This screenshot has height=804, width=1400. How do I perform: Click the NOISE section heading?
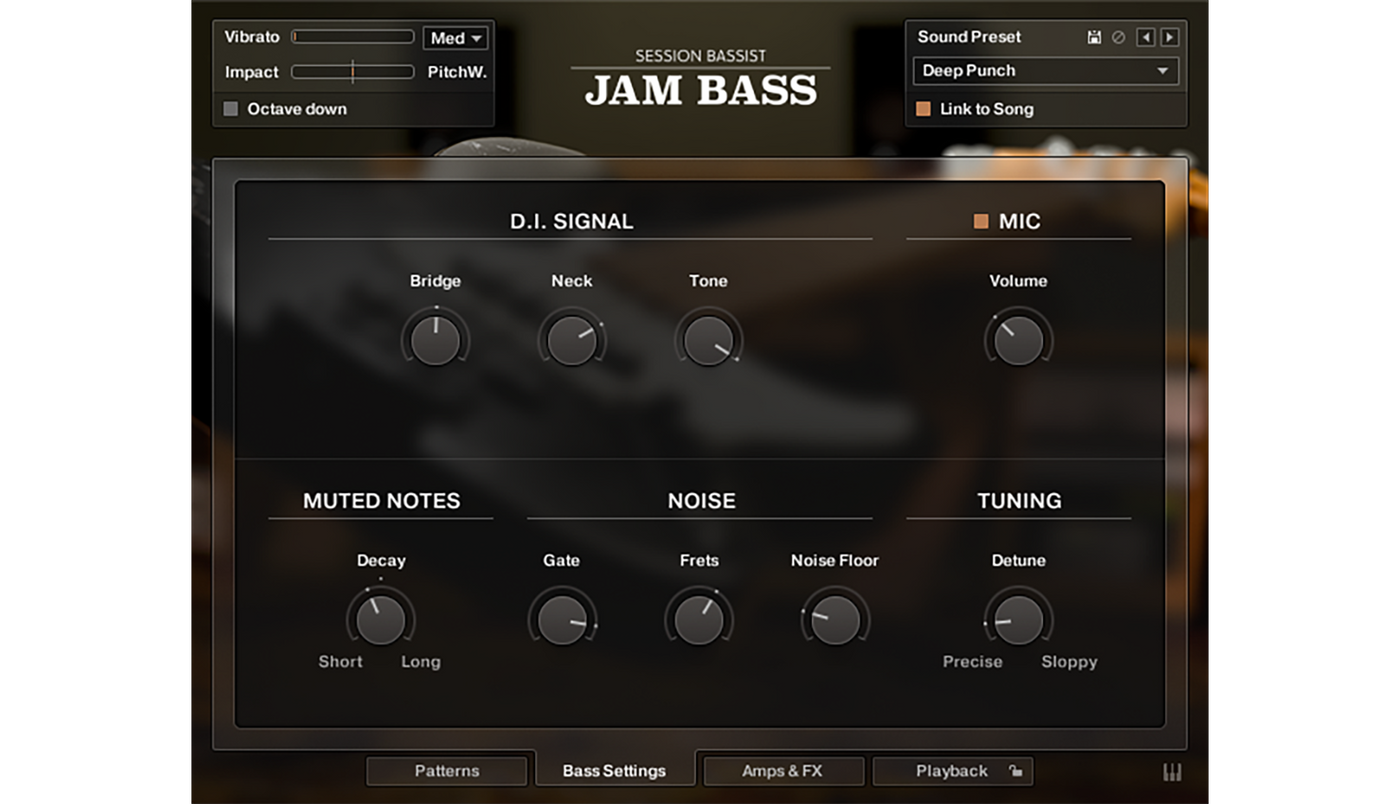pyautogui.click(x=701, y=501)
